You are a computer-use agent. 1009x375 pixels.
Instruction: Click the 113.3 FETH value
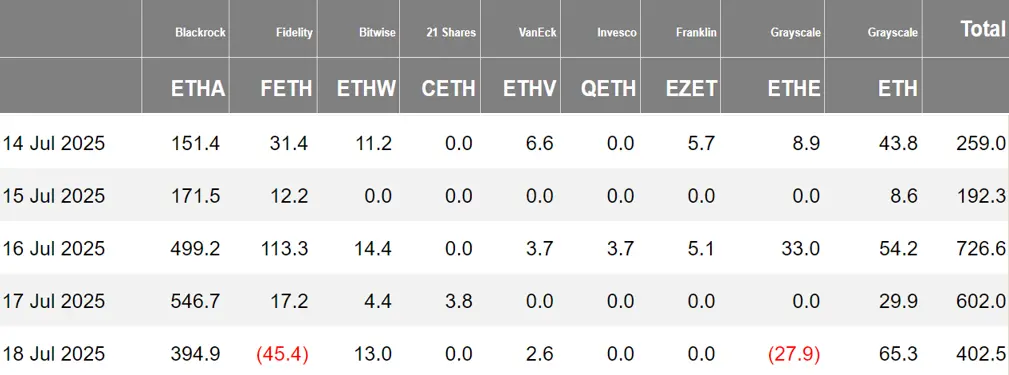pyautogui.click(x=285, y=248)
